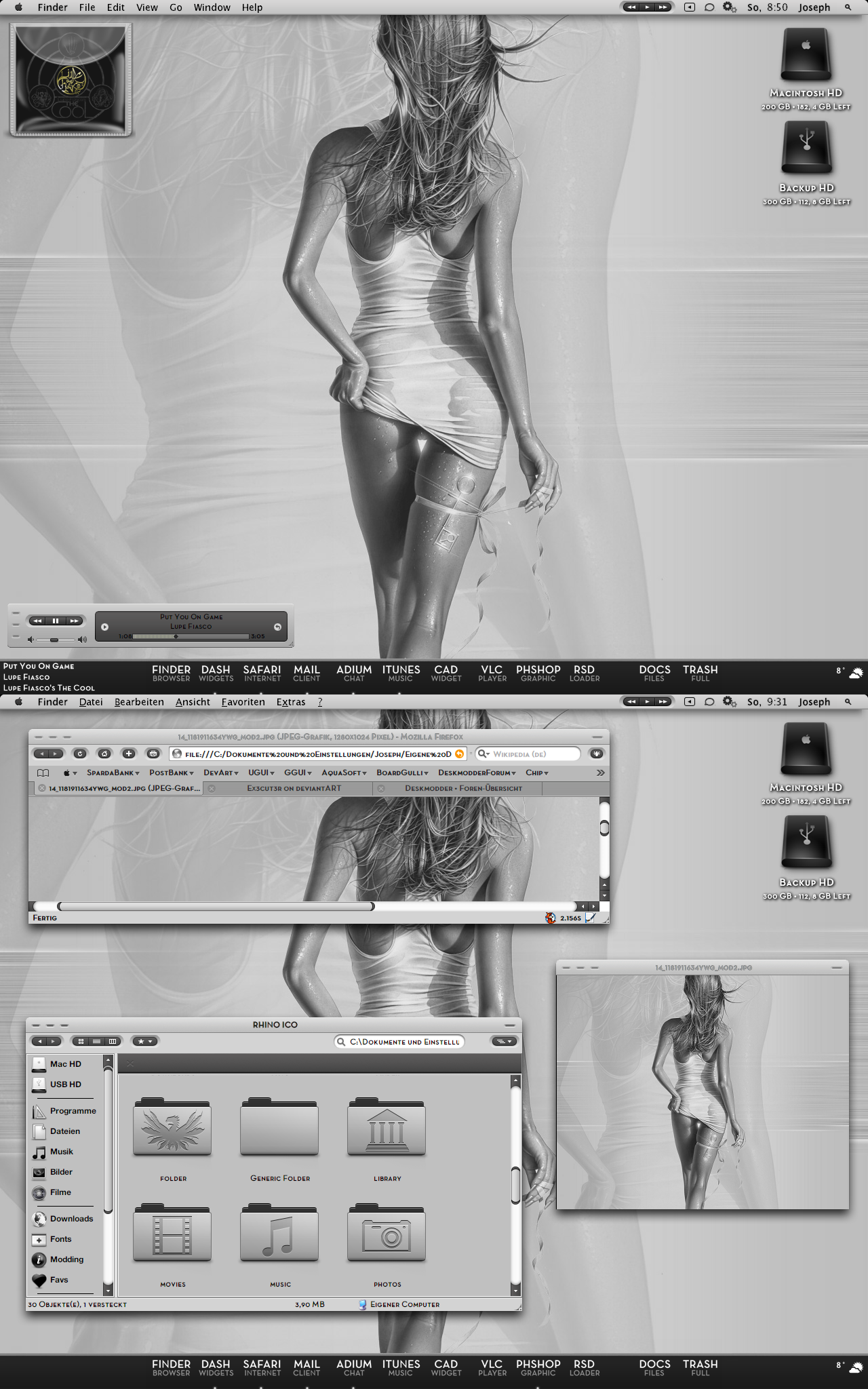Open Downloads in the sidebar

63,1219
